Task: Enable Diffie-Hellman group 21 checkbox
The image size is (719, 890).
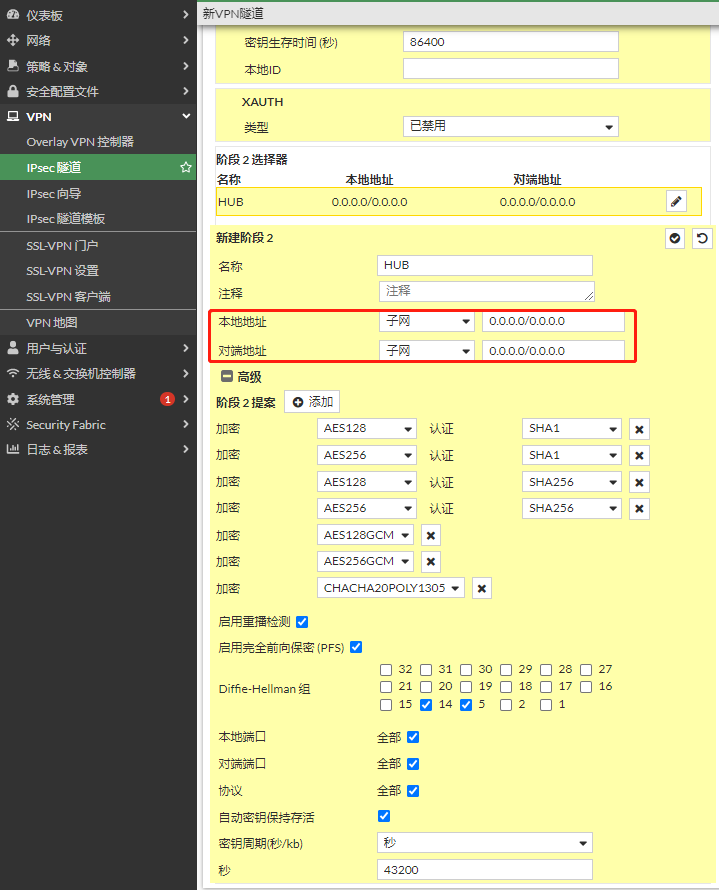Action: (x=387, y=687)
